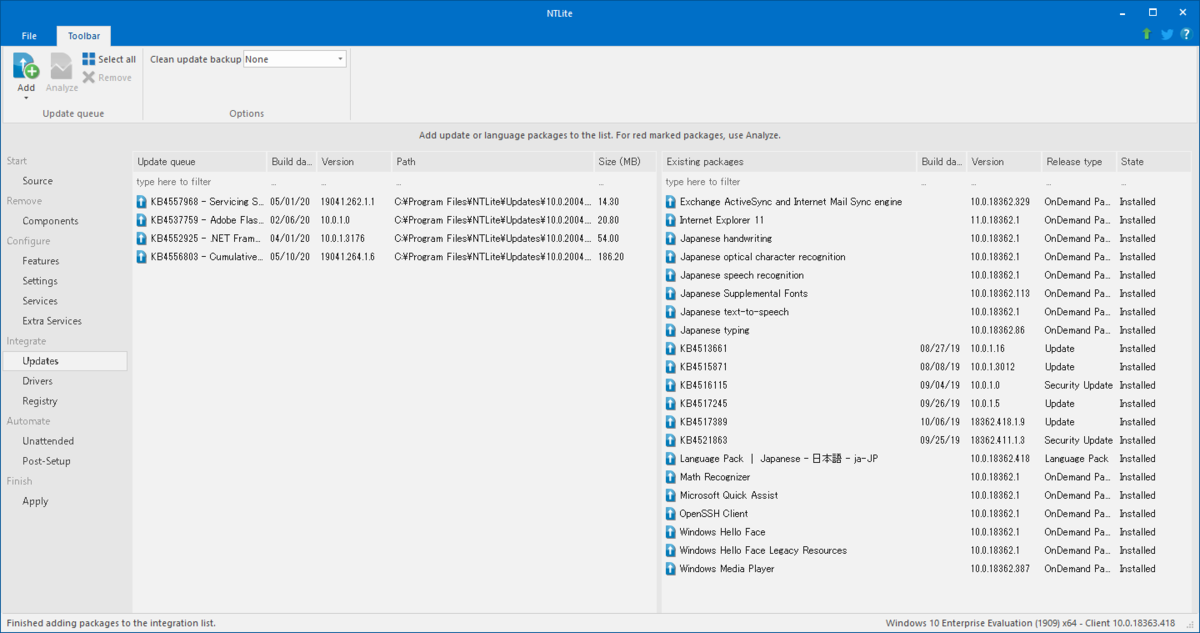Open Registry page in sidebar
This screenshot has height=633, width=1200.
(40, 401)
